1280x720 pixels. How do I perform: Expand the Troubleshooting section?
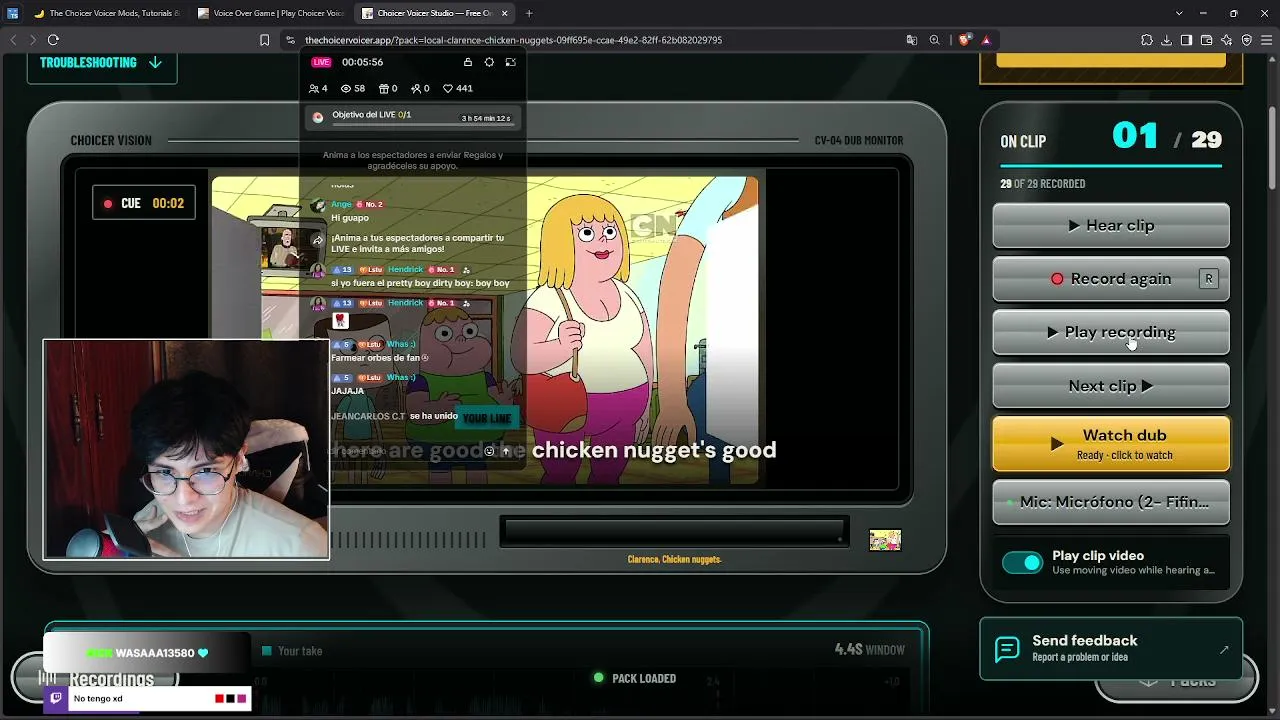pyautogui.click(x=101, y=62)
